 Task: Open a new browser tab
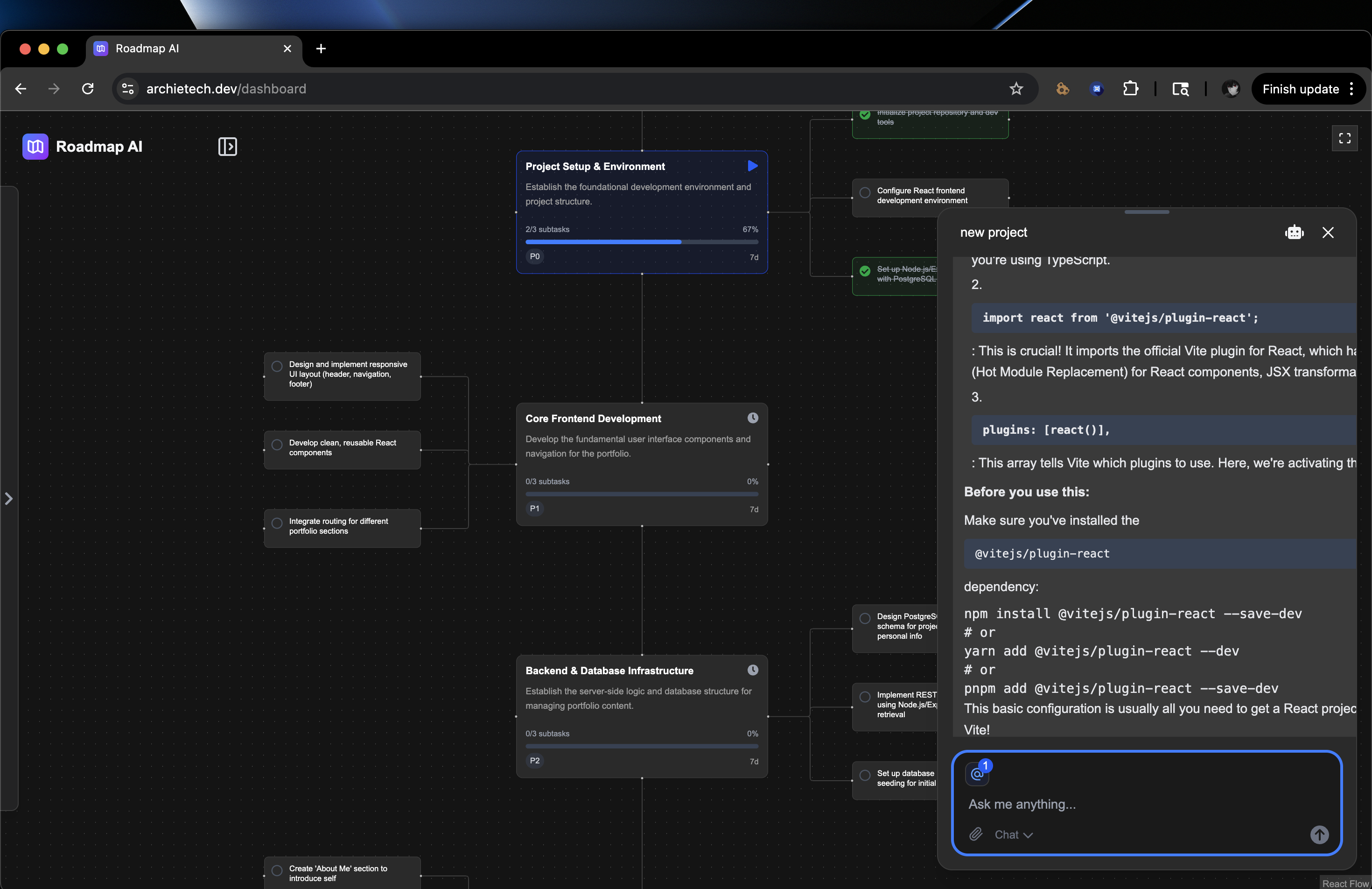click(x=321, y=49)
